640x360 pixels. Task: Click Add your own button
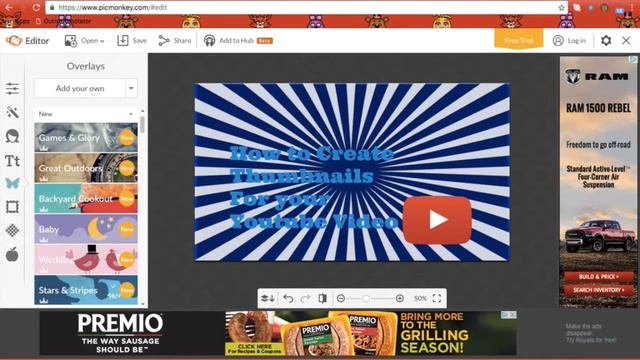80,88
